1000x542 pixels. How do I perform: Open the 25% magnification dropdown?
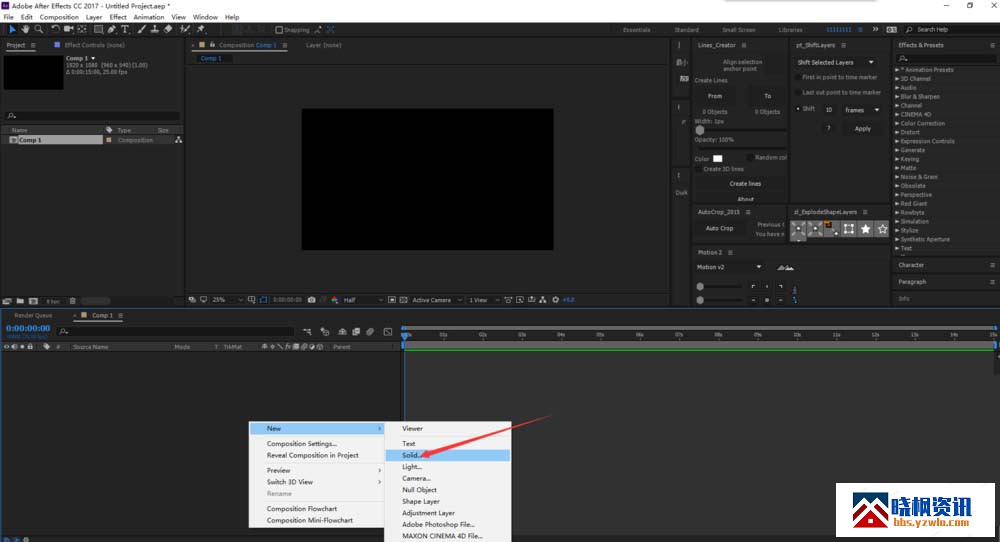pos(228,300)
